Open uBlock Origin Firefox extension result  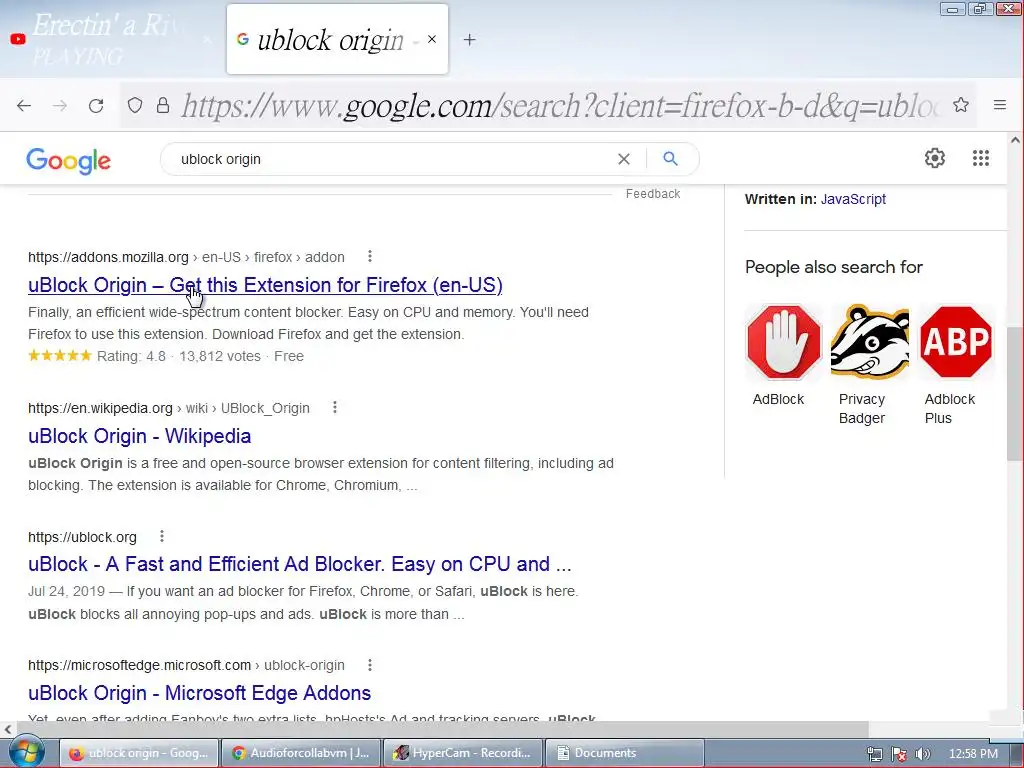tap(265, 285)
